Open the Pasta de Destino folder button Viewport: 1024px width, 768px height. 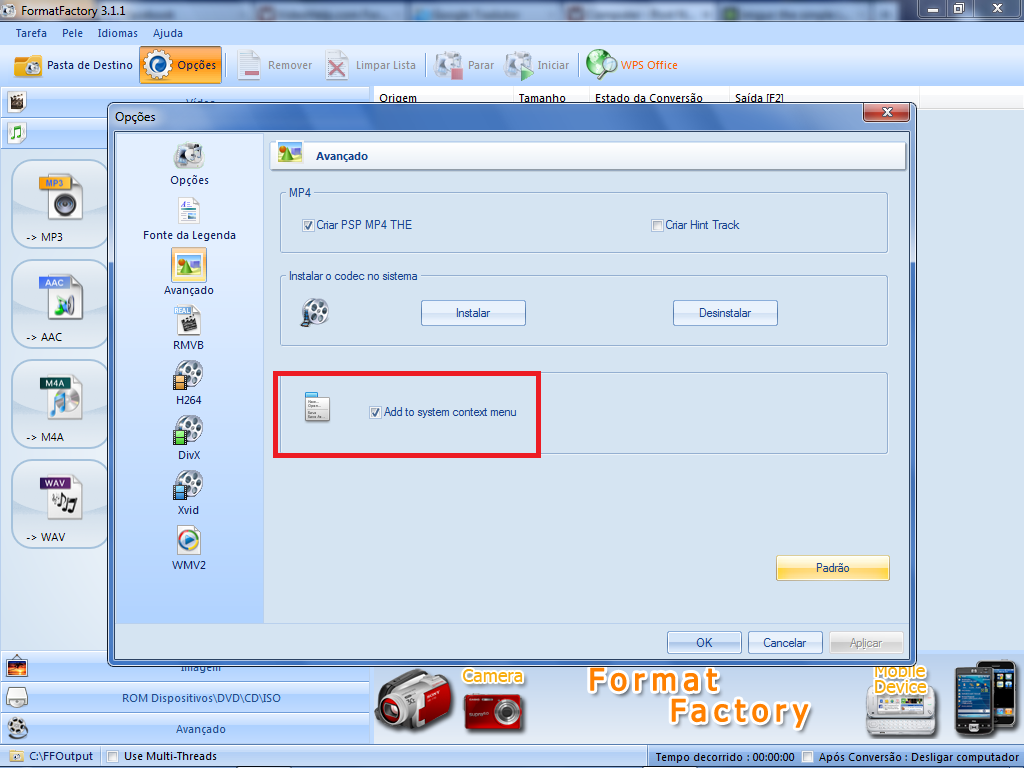coord(73,65)
